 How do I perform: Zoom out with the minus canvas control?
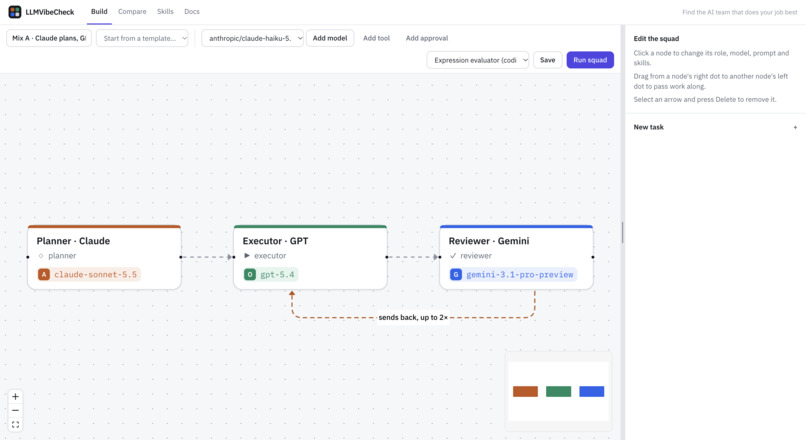15,411
